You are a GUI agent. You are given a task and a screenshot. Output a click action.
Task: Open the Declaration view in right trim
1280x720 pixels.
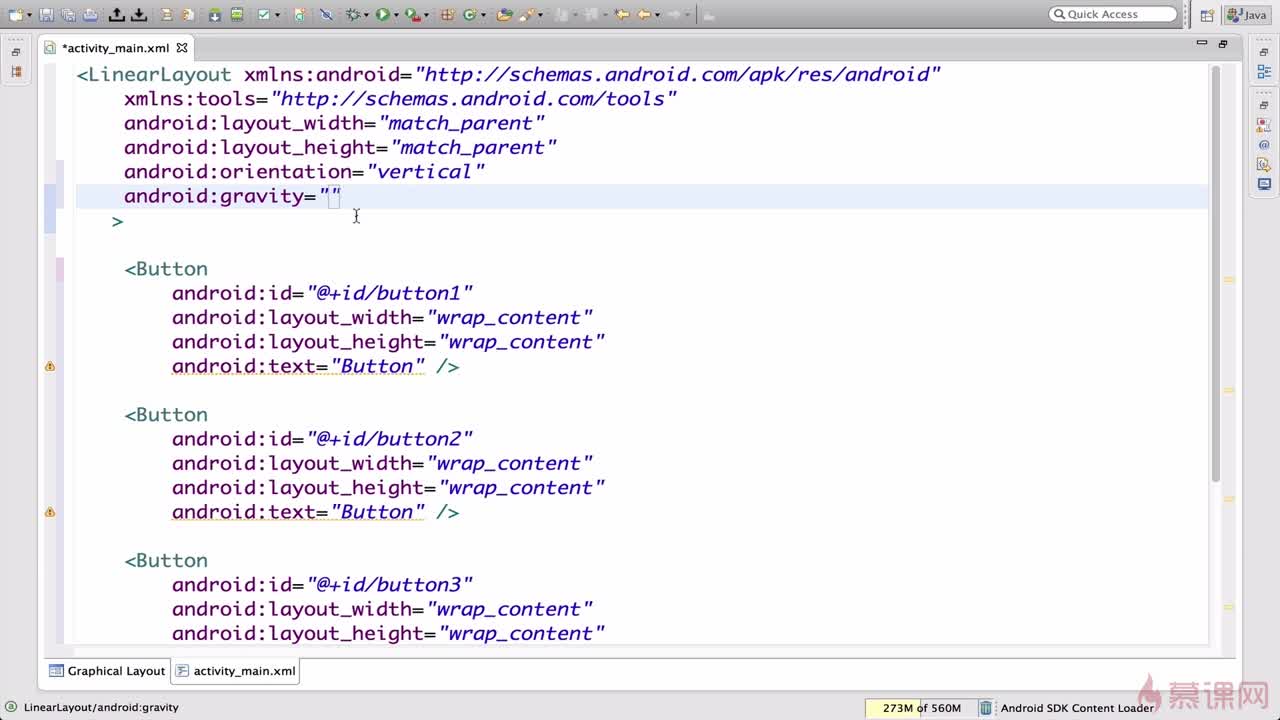1264,164
